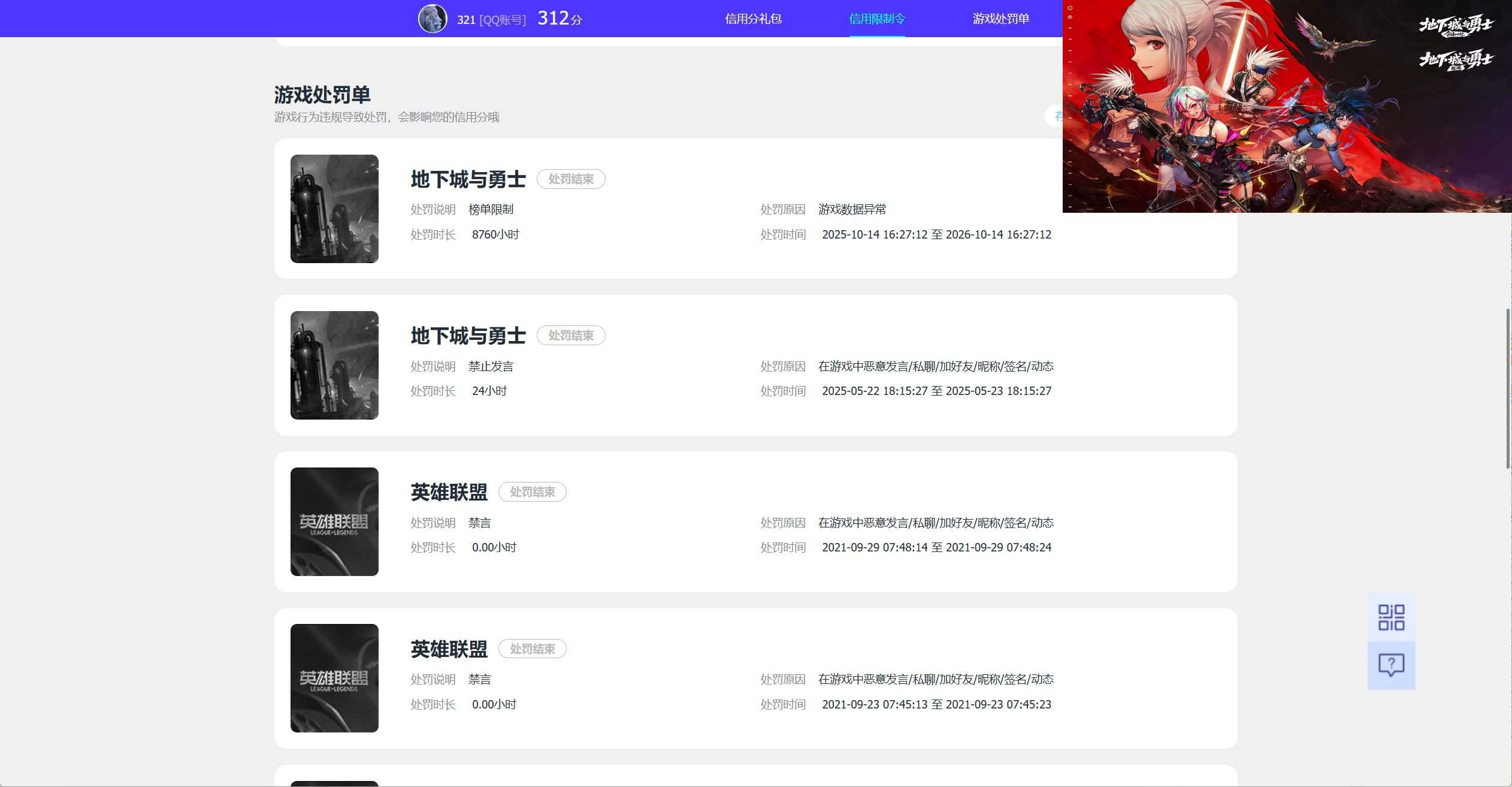Click the 地下城与勇士 title of the 24小时 record
The height and width of the screenshot is (787, 1512).
tap(468, 336)
